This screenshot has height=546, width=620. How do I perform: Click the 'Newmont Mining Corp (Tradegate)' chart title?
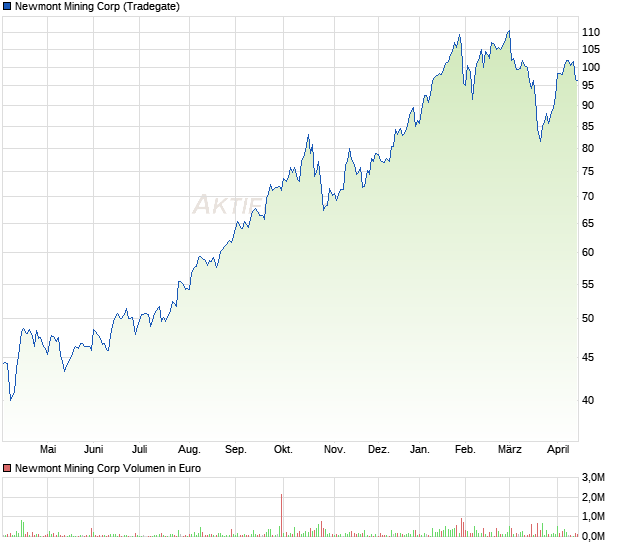pyautogui.click(x=97, y=6)
